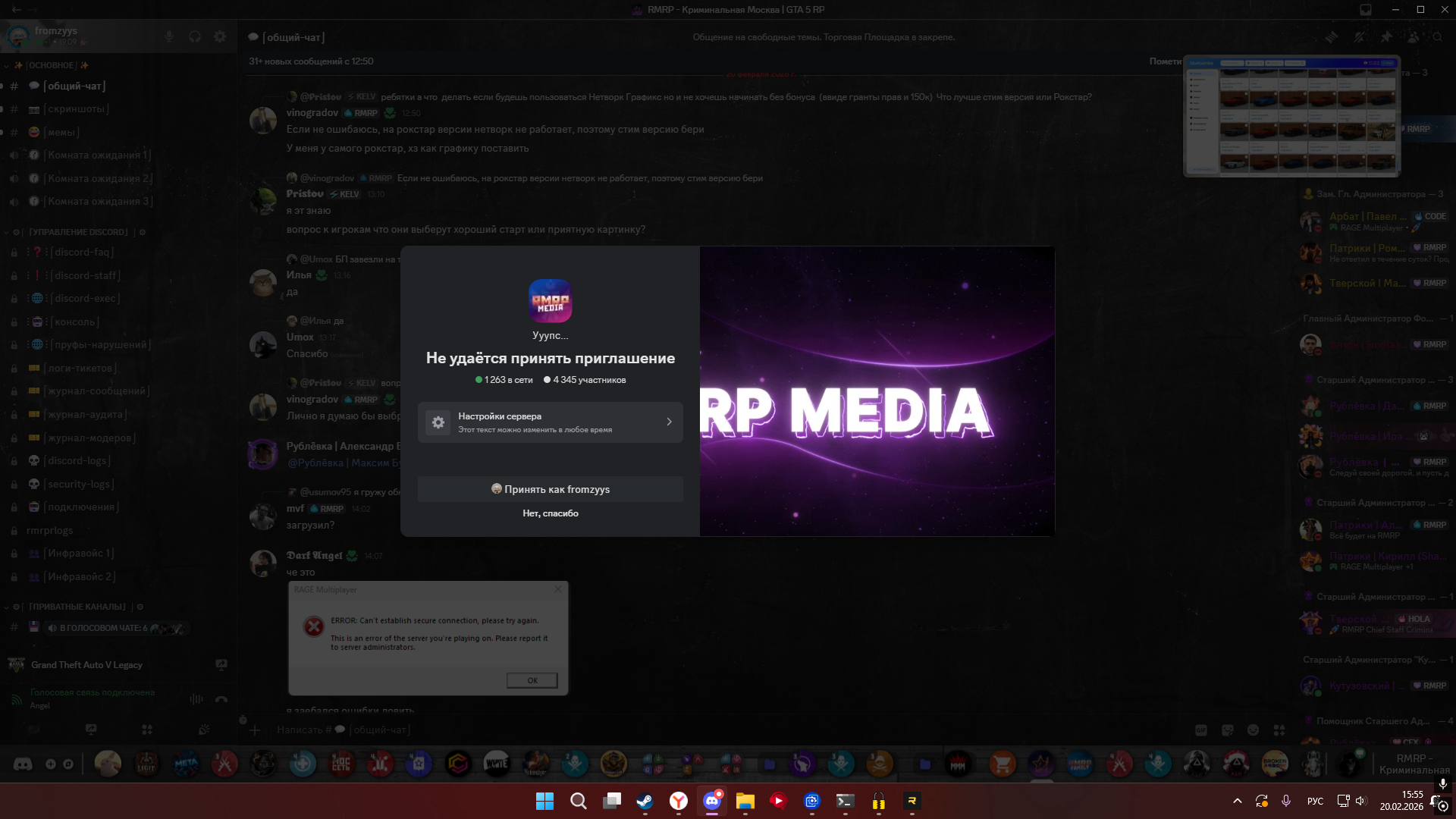This screenshot has width=1456, height=819.
Task: Disconnect from voice with the hang-up icon
Action: [x=221, y=699]
